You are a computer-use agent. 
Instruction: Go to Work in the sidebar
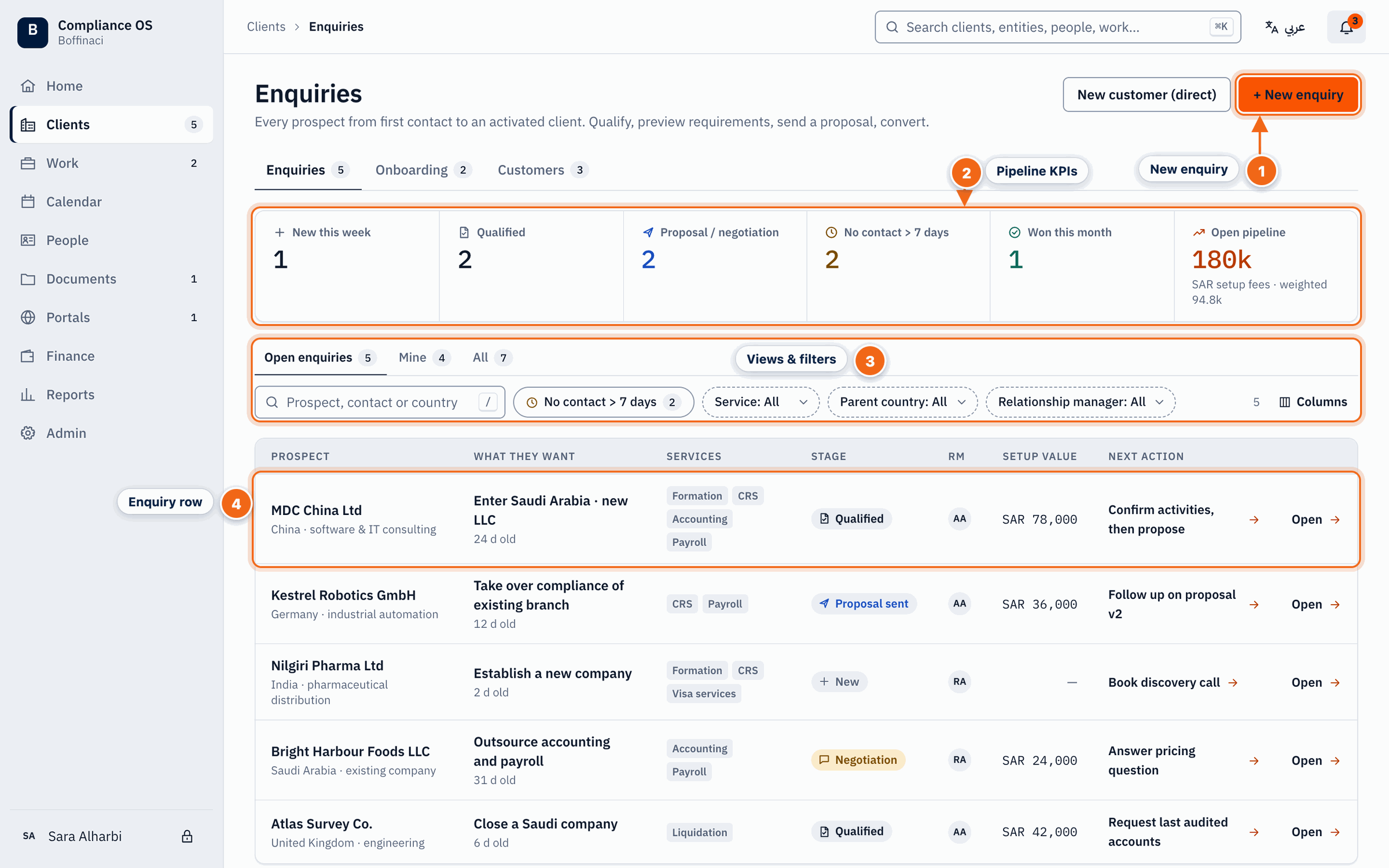click(x=111, y=163)
